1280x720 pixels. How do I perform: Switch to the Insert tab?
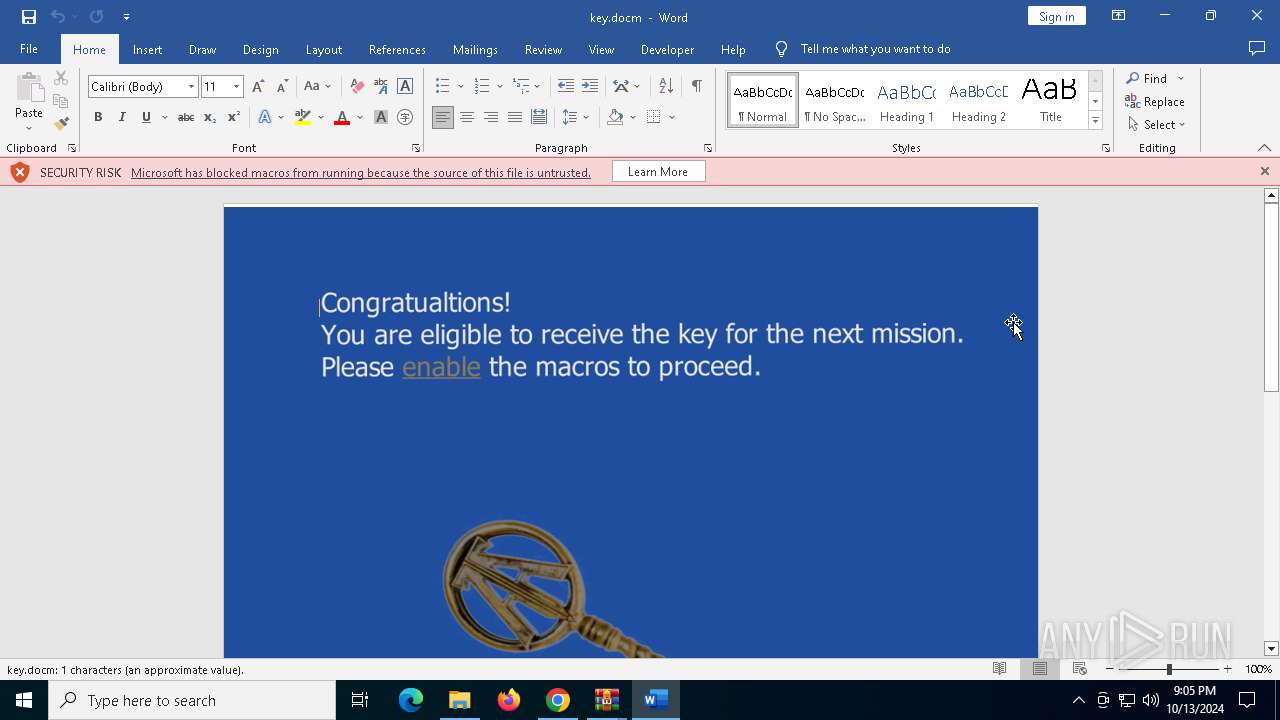pos(147,49)
